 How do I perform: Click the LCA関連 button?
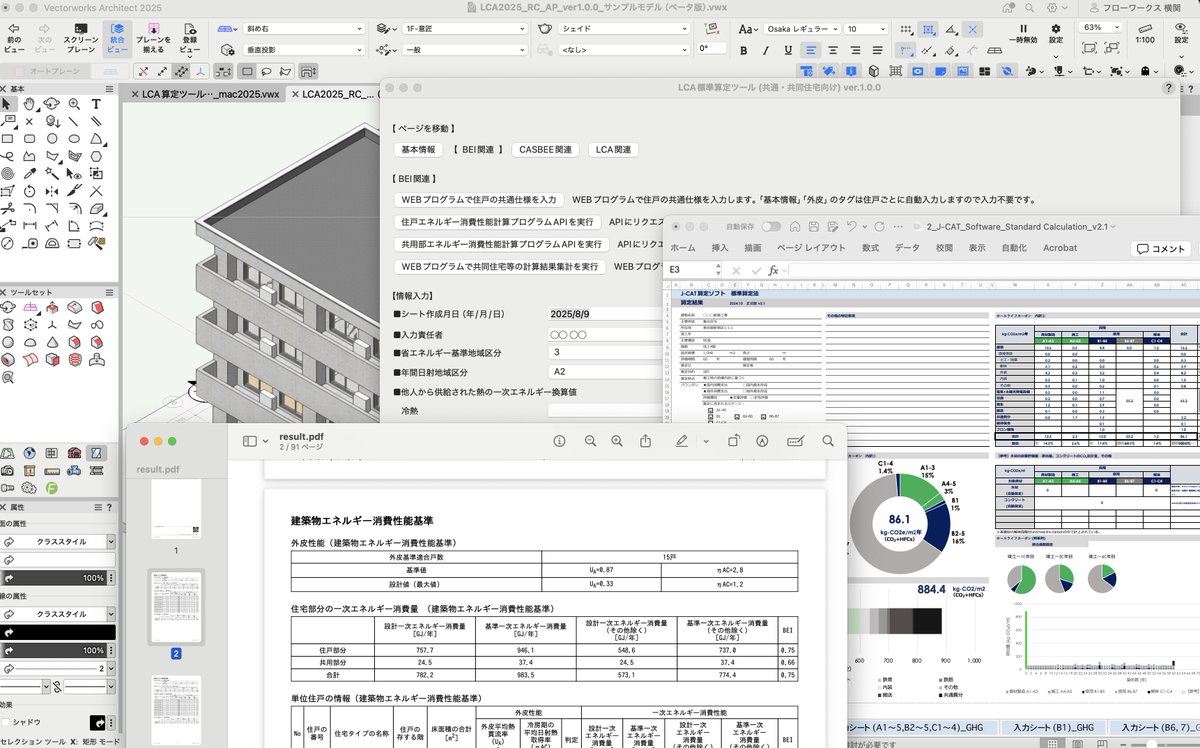tap(613, 149)
